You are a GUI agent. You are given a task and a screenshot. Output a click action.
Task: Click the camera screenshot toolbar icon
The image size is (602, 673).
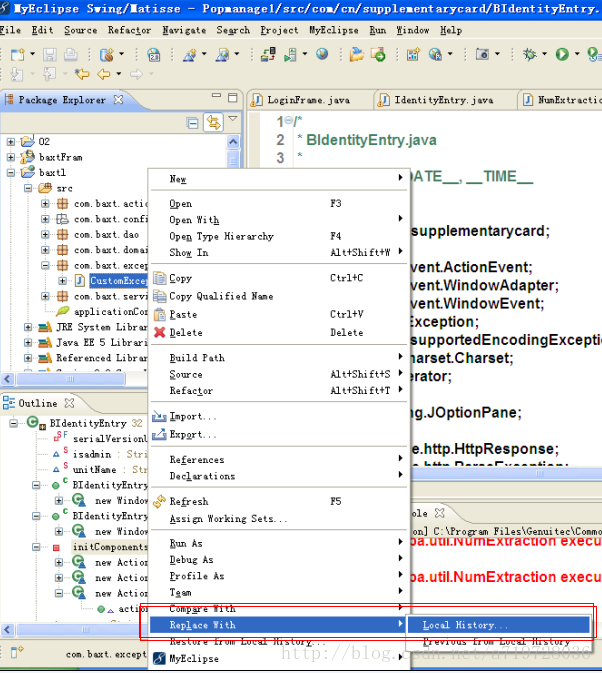[x=482, y=54]
